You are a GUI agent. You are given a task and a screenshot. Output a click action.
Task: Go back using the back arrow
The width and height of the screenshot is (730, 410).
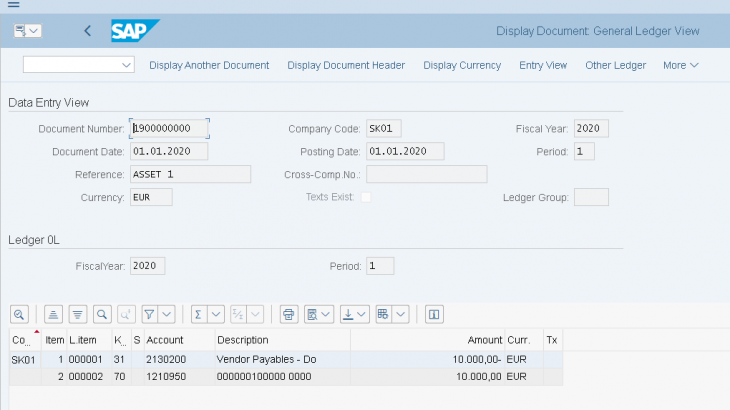87,31
